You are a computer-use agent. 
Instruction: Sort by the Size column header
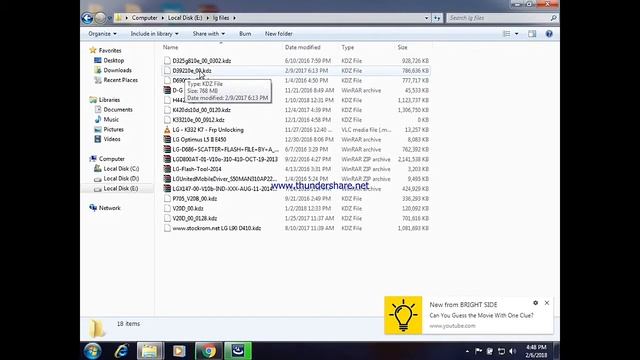(402, 47)
